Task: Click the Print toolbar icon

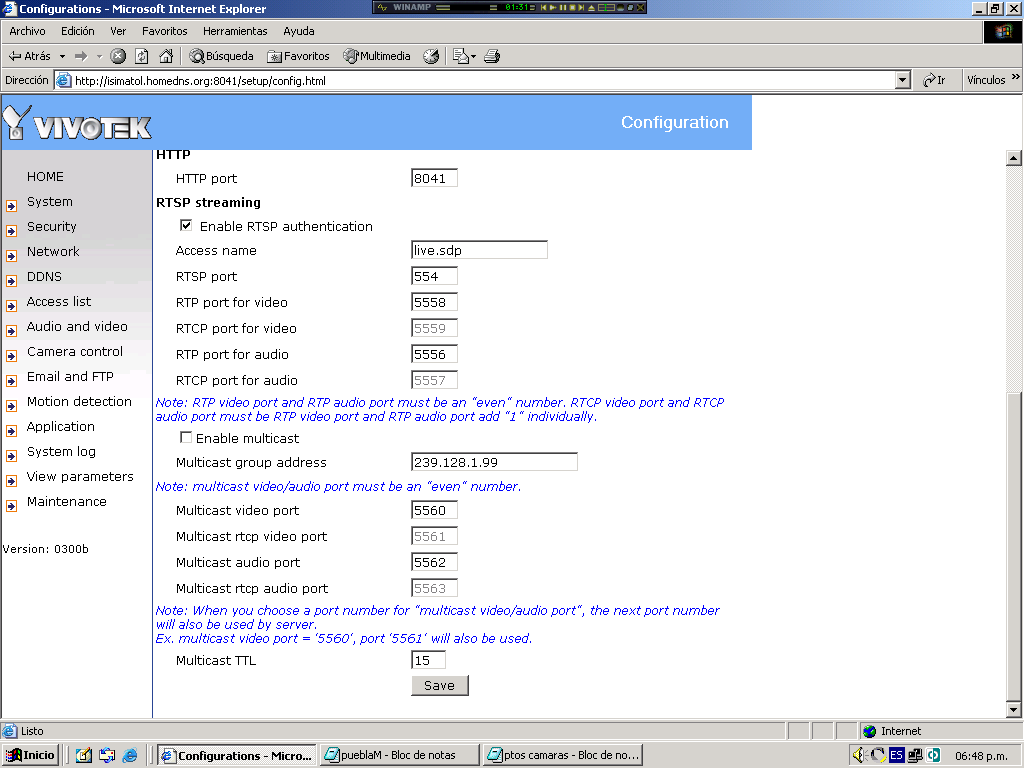Action: 492,56
